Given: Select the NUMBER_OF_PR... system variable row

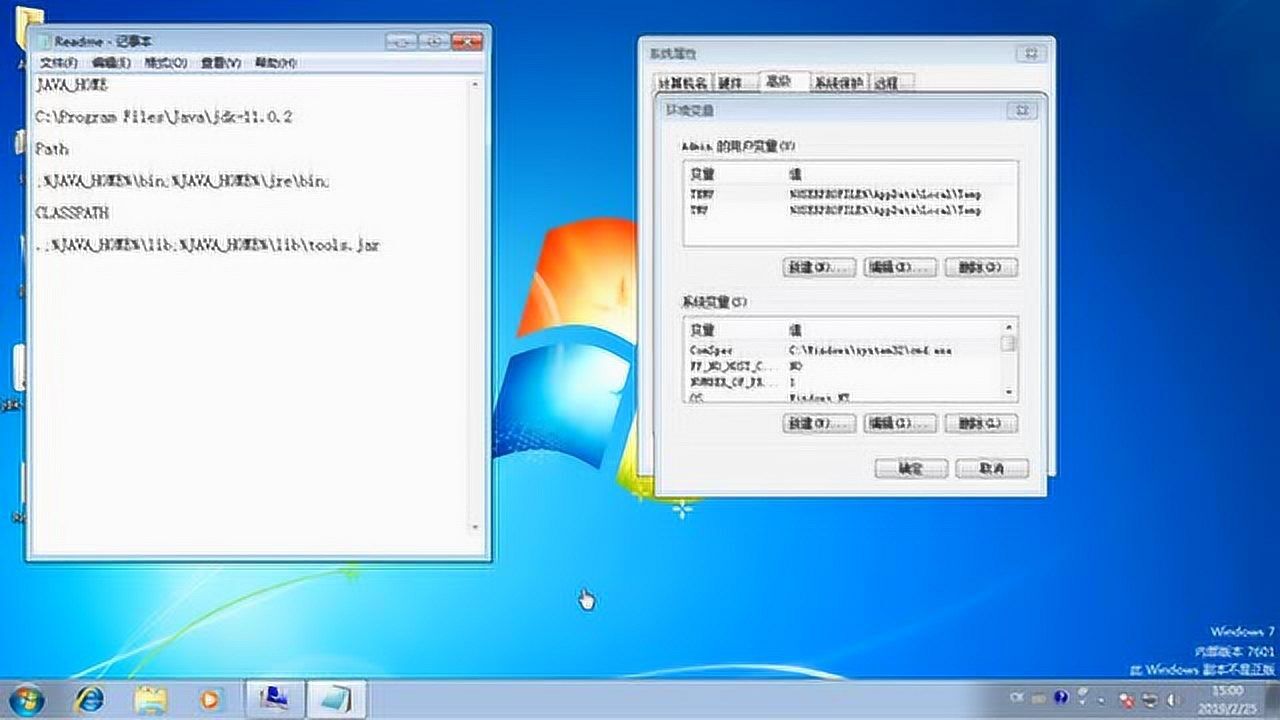Looking at the screenshot, I should 842,382.
